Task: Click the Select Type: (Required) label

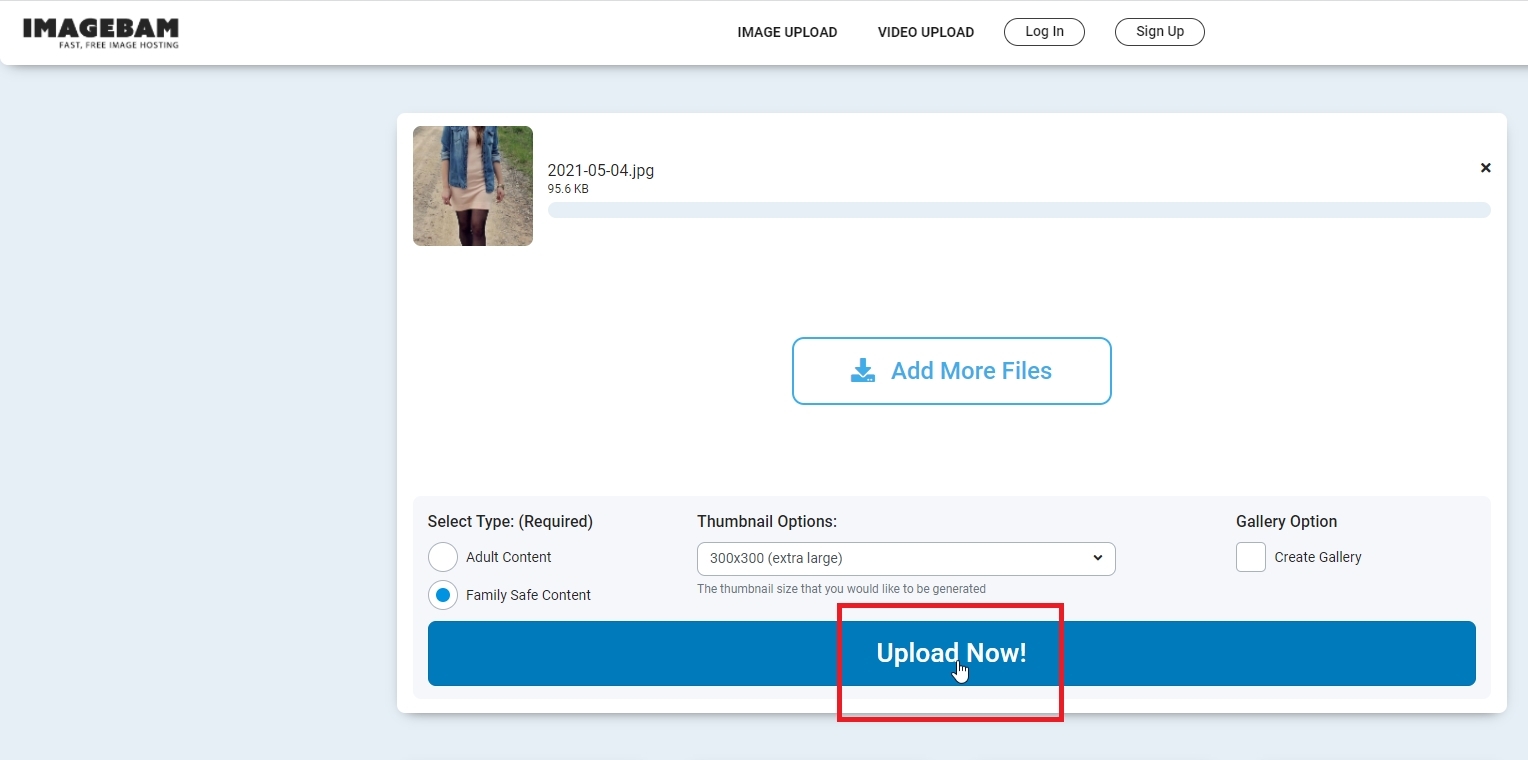Action: click(510, 521)
